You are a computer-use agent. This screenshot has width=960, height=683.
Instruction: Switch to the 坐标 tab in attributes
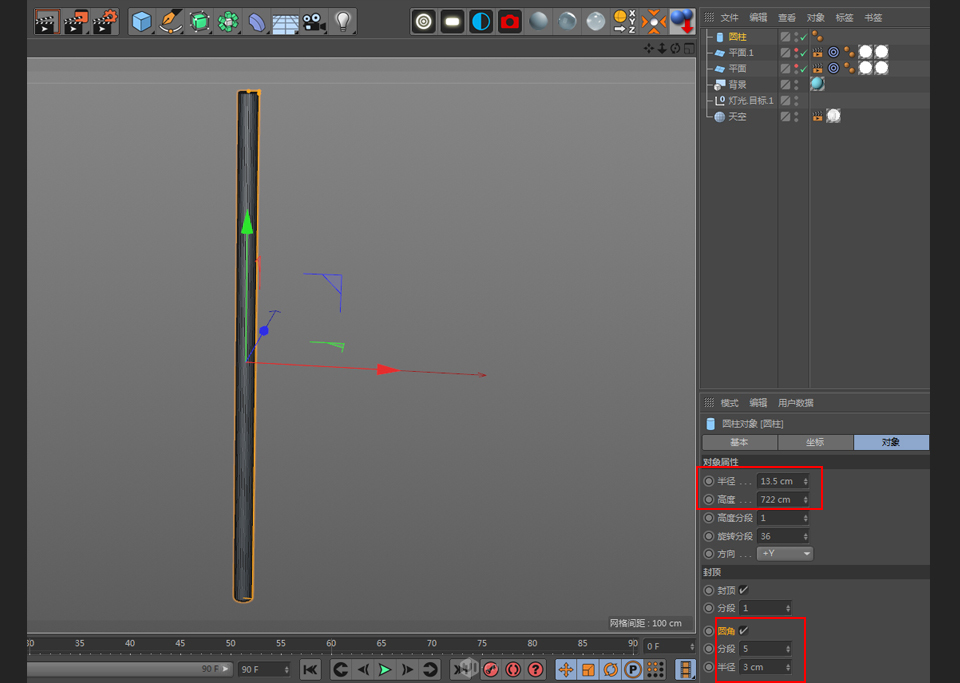(x=816, y=441)
